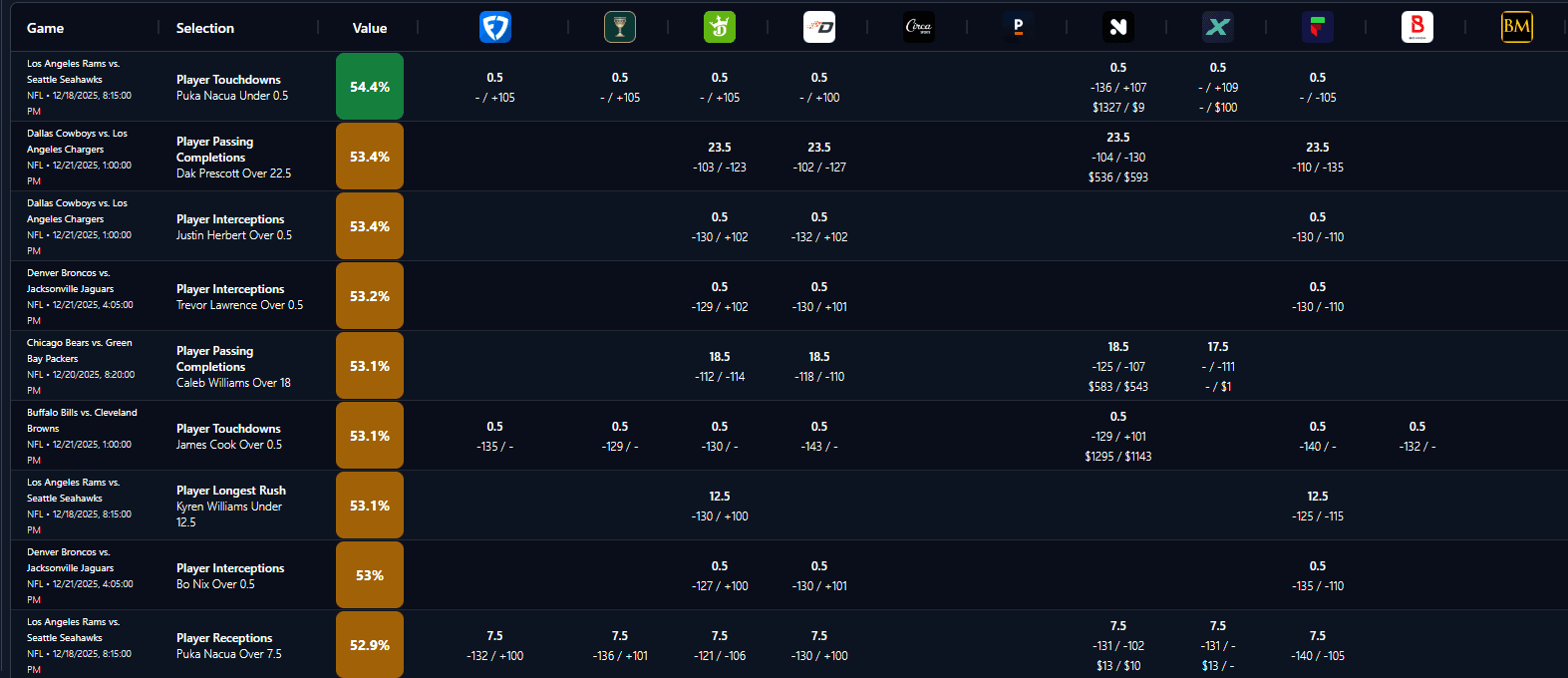This screenshot has height=678, width=1568.
Task: Click the black N sportsbook logo
Action: [x=1118, y=27]
